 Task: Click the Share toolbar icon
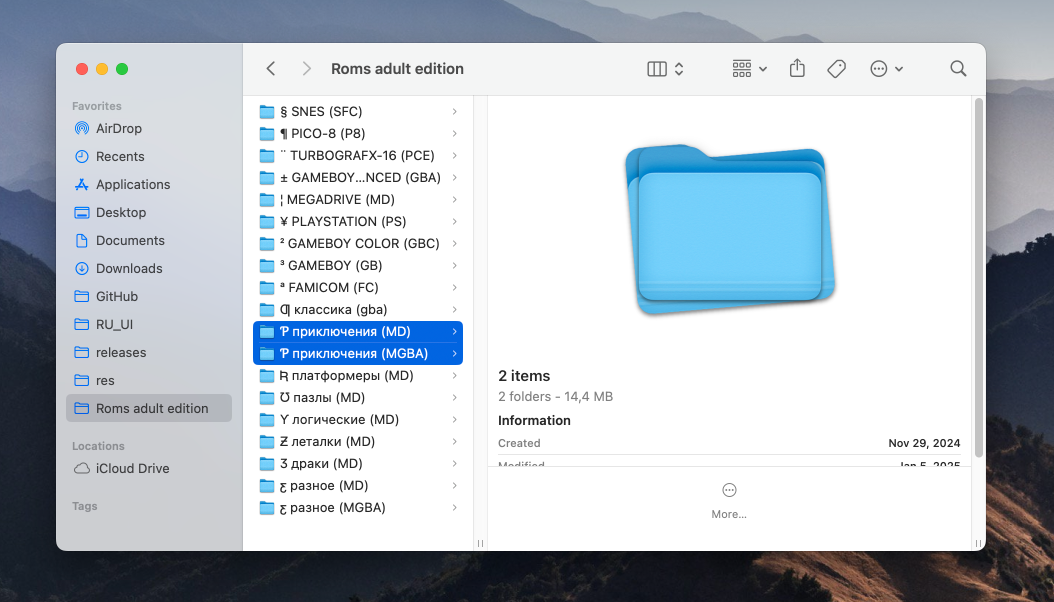797,68
